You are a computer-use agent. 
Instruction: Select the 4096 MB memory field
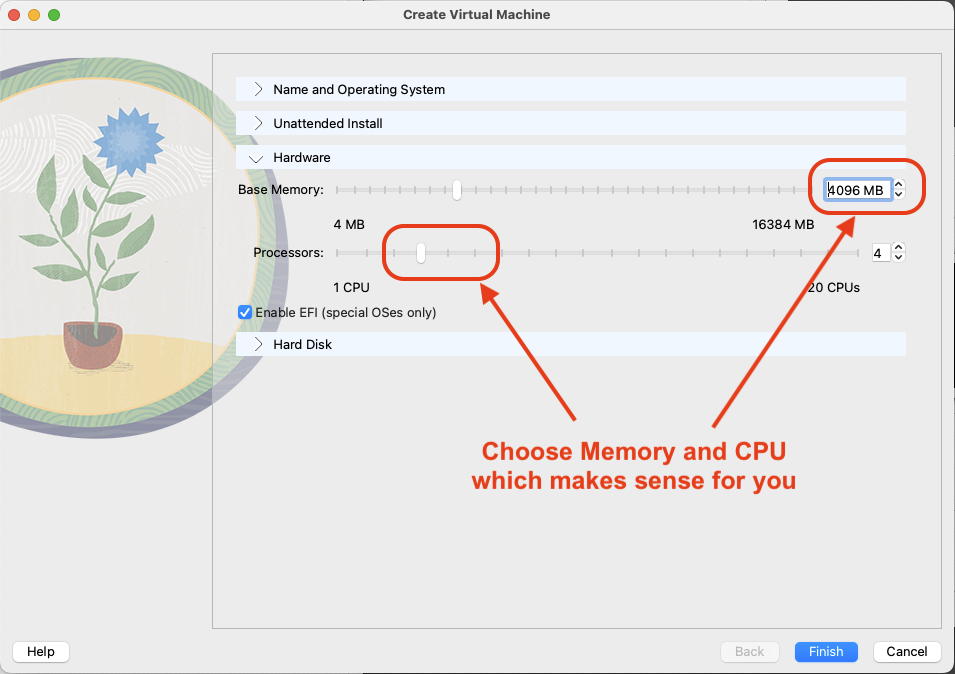(855, 189)
